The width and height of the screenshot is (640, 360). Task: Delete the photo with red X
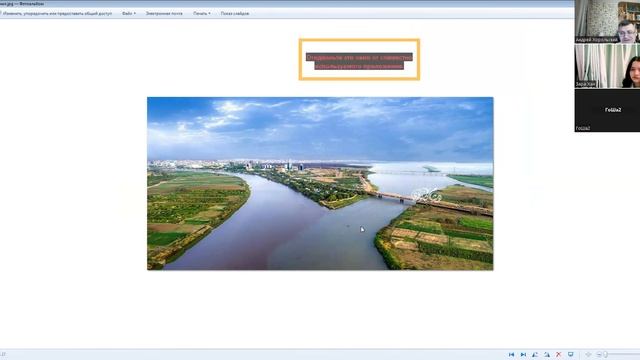point(558,355)
